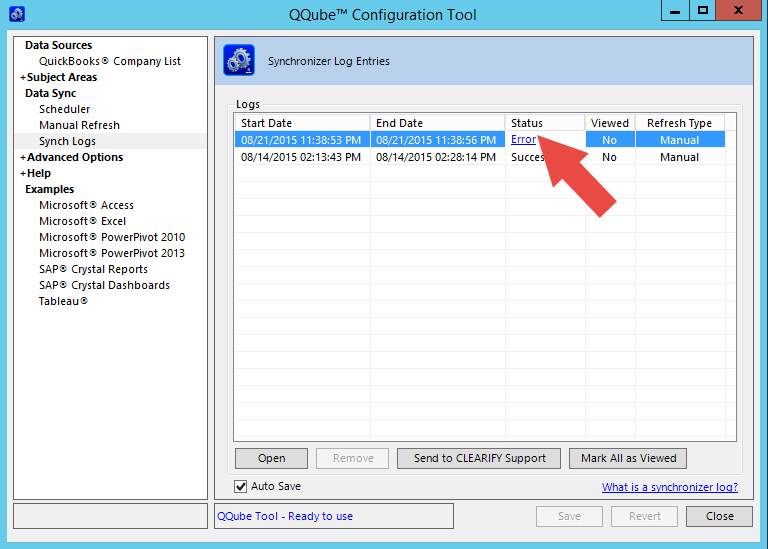Click the Synchronizer gears header icon
Image resolution: width=768 pixels, height=549 pixels.
point(239,60)
